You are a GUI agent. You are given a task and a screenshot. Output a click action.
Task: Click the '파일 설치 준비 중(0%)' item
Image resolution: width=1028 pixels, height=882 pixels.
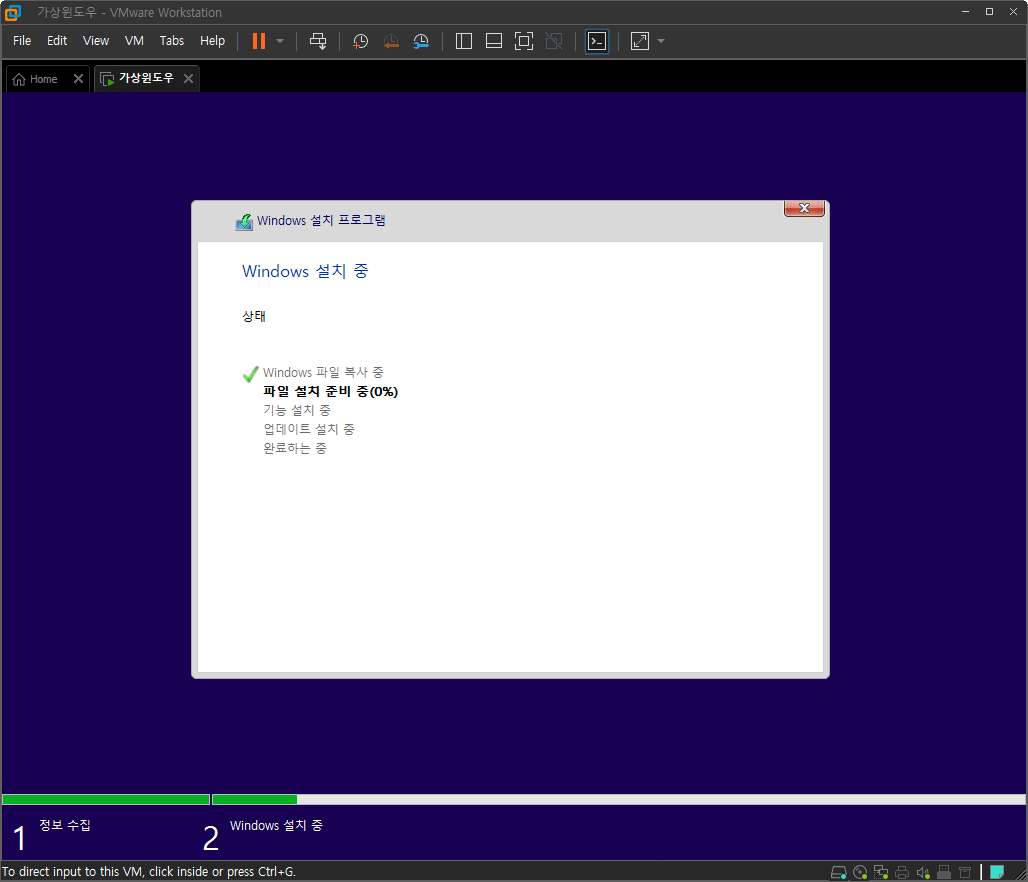tap(330, 391)
